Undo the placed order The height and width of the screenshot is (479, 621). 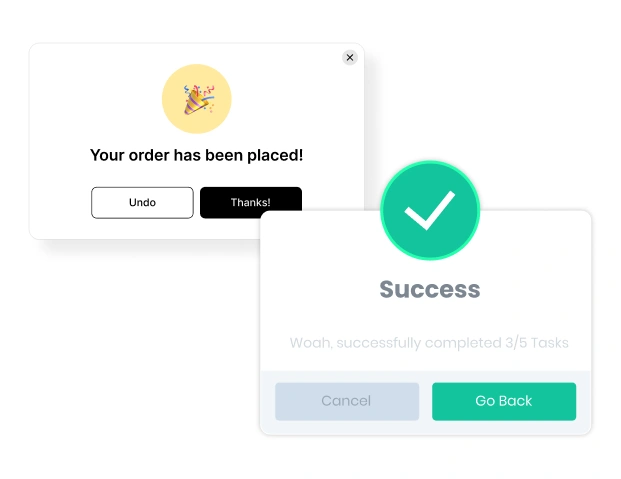[142, 202]
